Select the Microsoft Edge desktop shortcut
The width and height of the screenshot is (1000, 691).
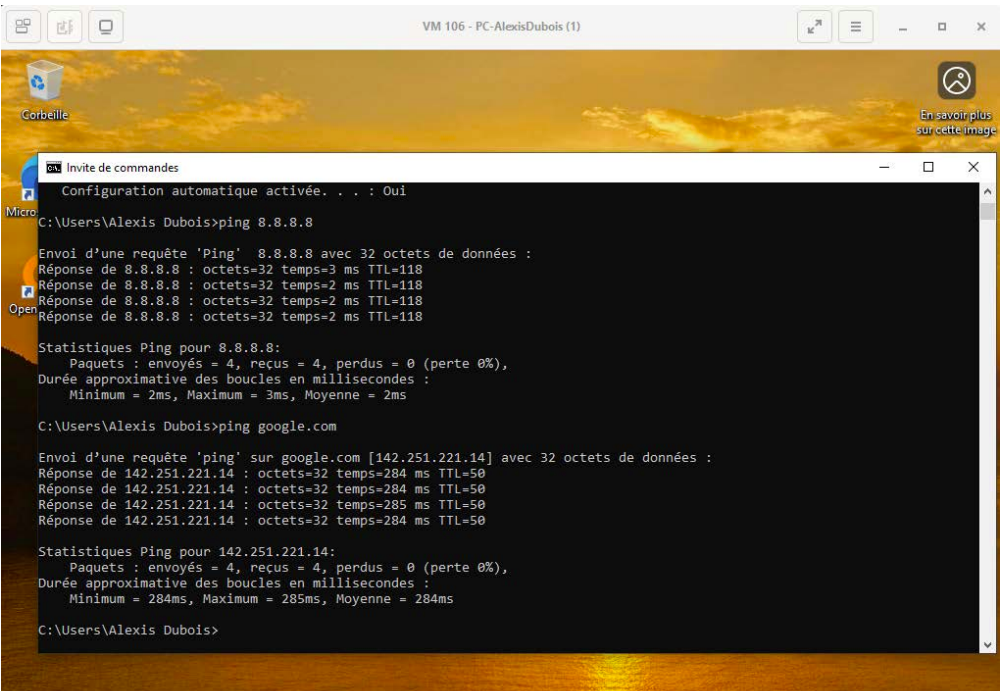click(x=22, y=188)
